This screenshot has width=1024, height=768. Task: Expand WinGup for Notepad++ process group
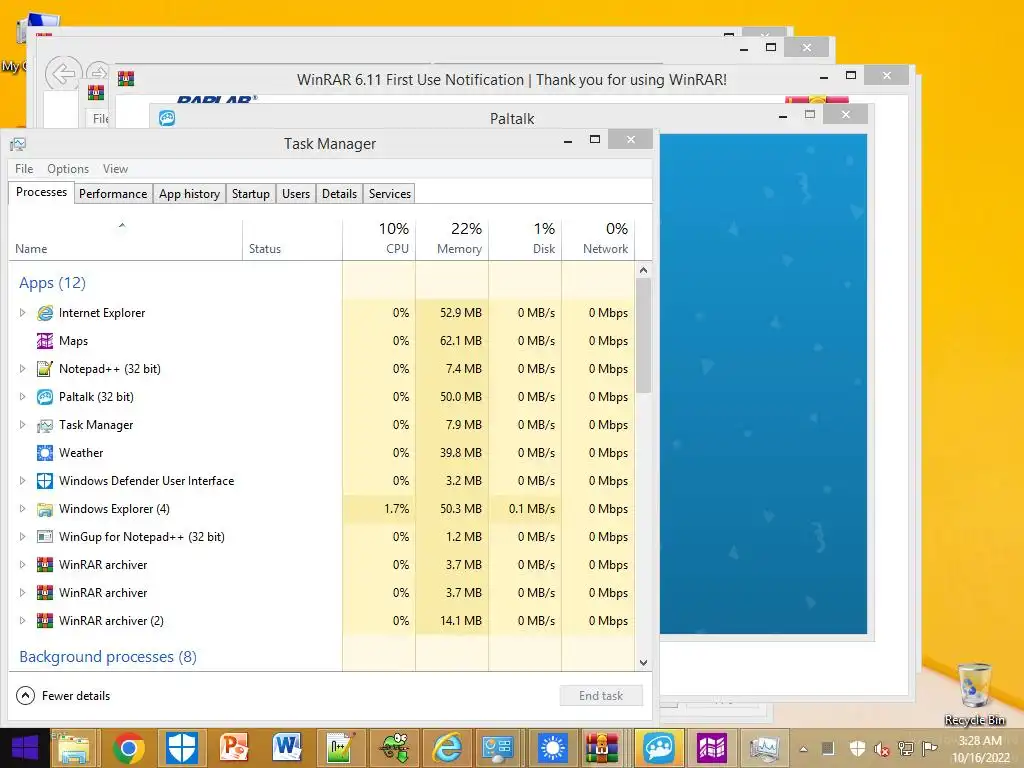click(22, 537)
